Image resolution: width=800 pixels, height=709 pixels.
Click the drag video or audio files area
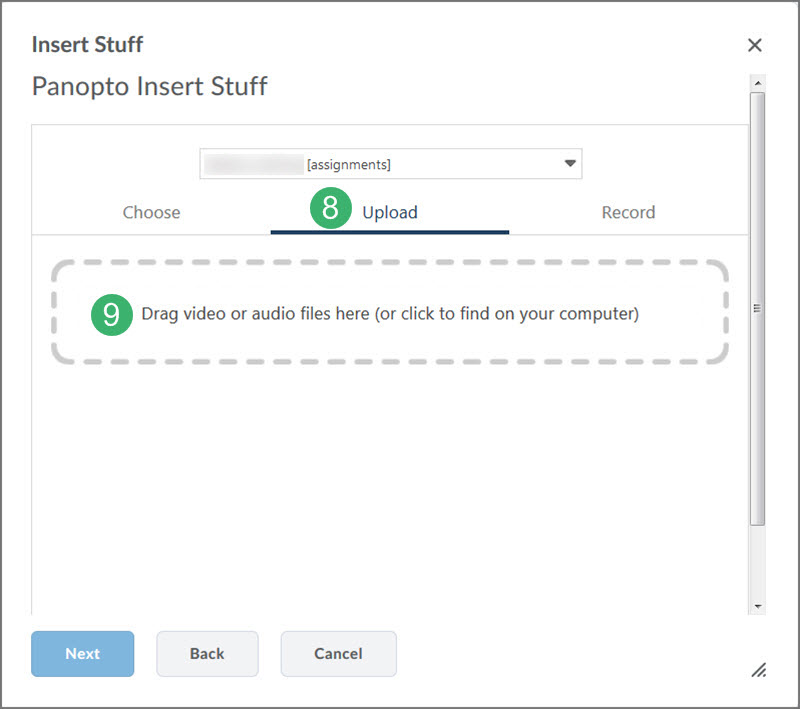(390, 312)
